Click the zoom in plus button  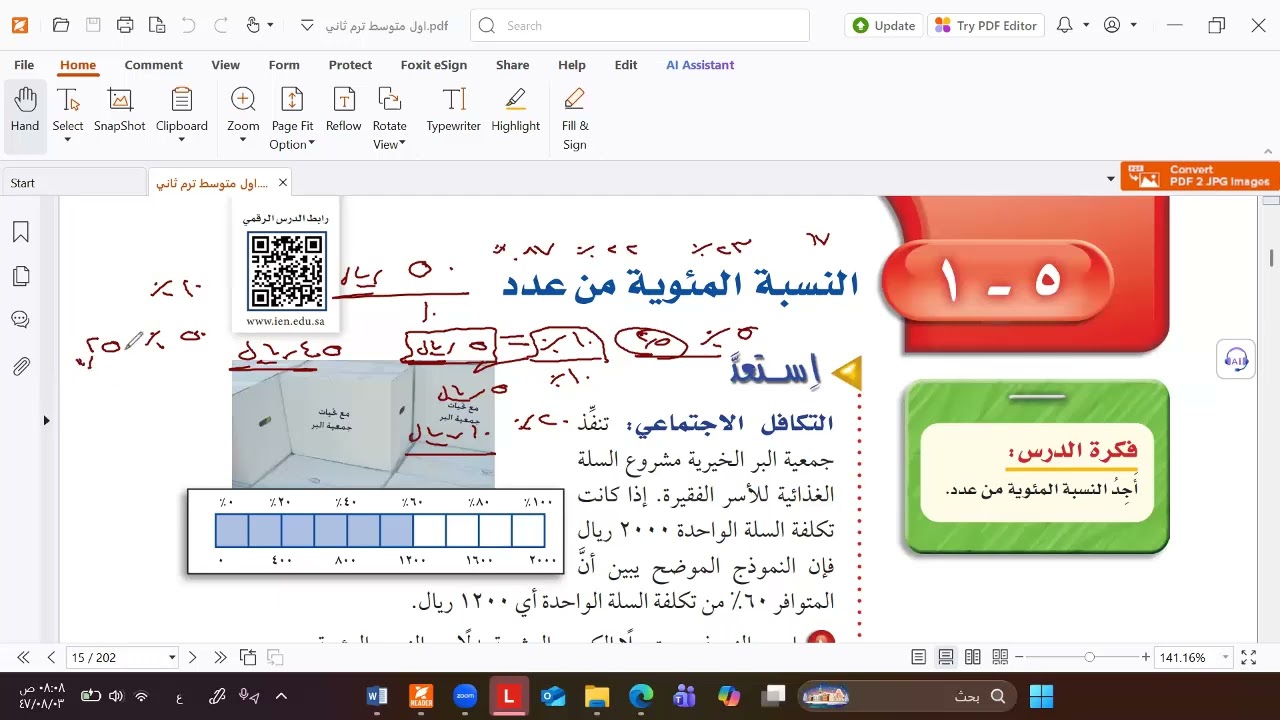pyautogui.click(x=1146, y=657)
